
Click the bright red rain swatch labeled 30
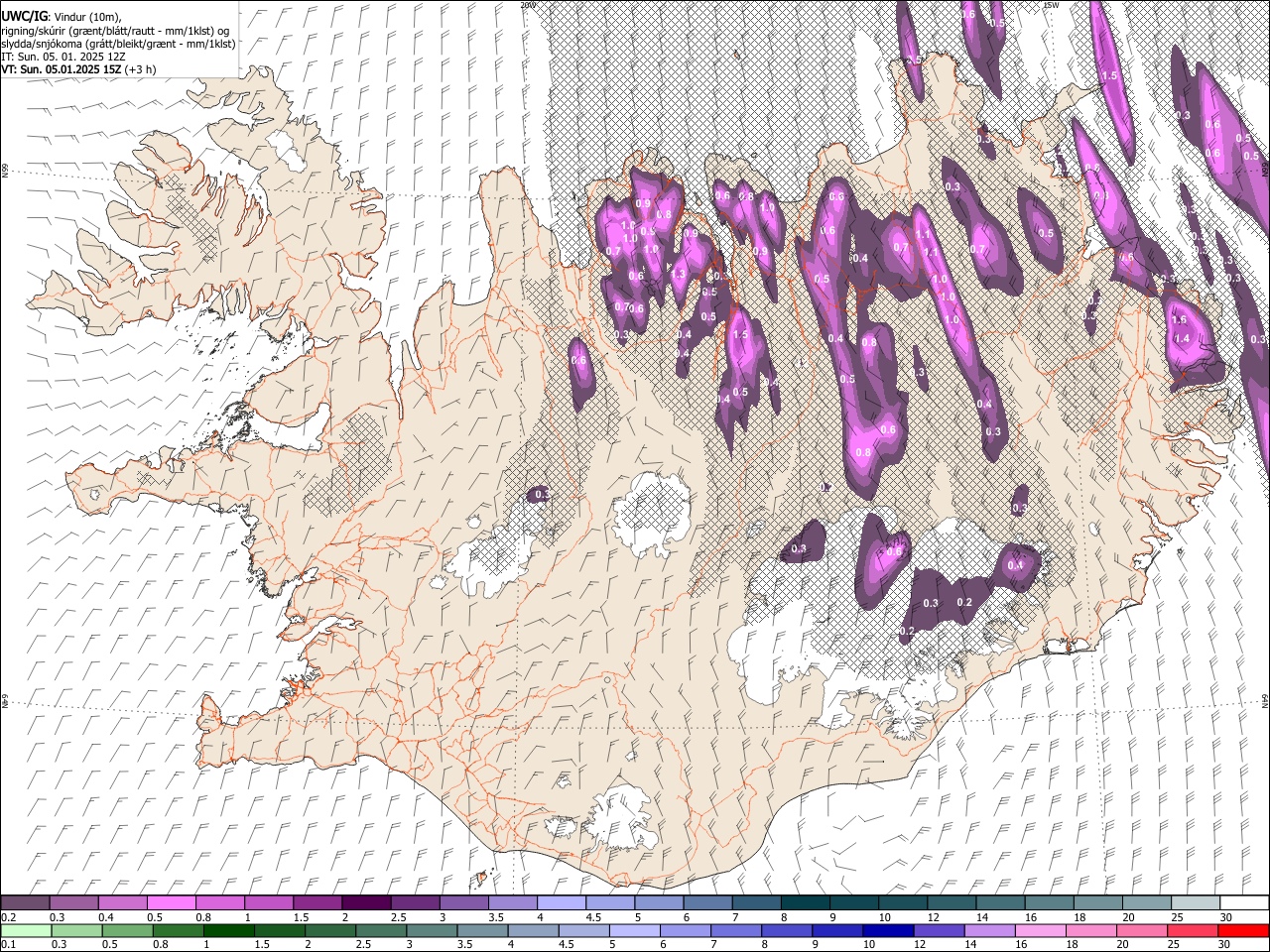click(x=1244, y=930)
